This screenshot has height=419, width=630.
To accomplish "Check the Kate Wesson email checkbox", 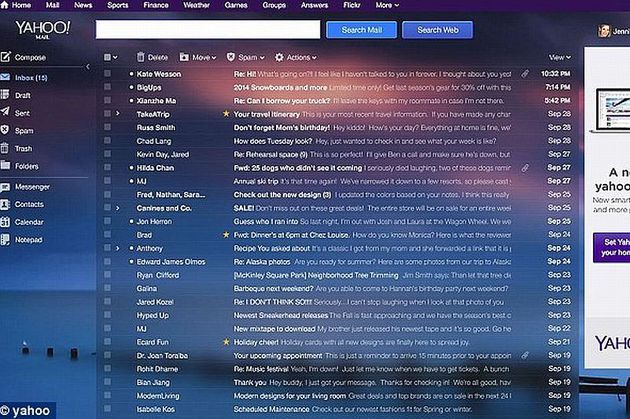I will point(107,73).
